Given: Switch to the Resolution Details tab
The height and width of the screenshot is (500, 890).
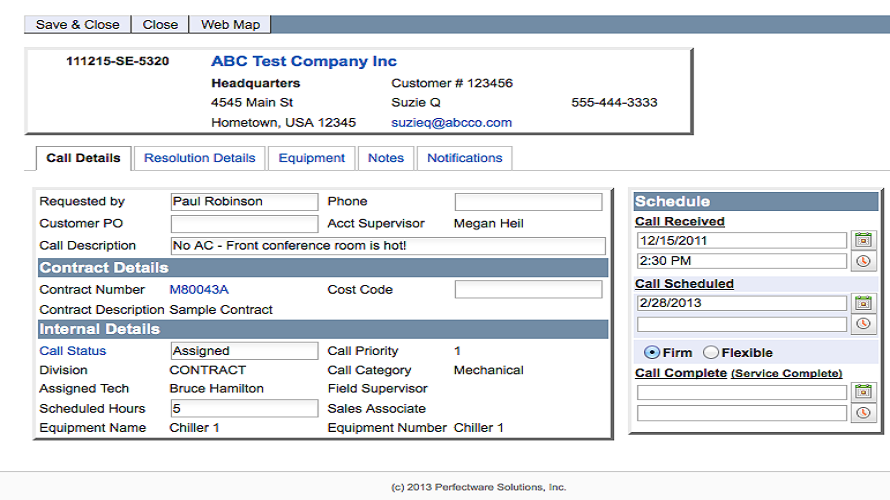Looking at the screenshot, I should pyautogui.click(x=200, y=158).
